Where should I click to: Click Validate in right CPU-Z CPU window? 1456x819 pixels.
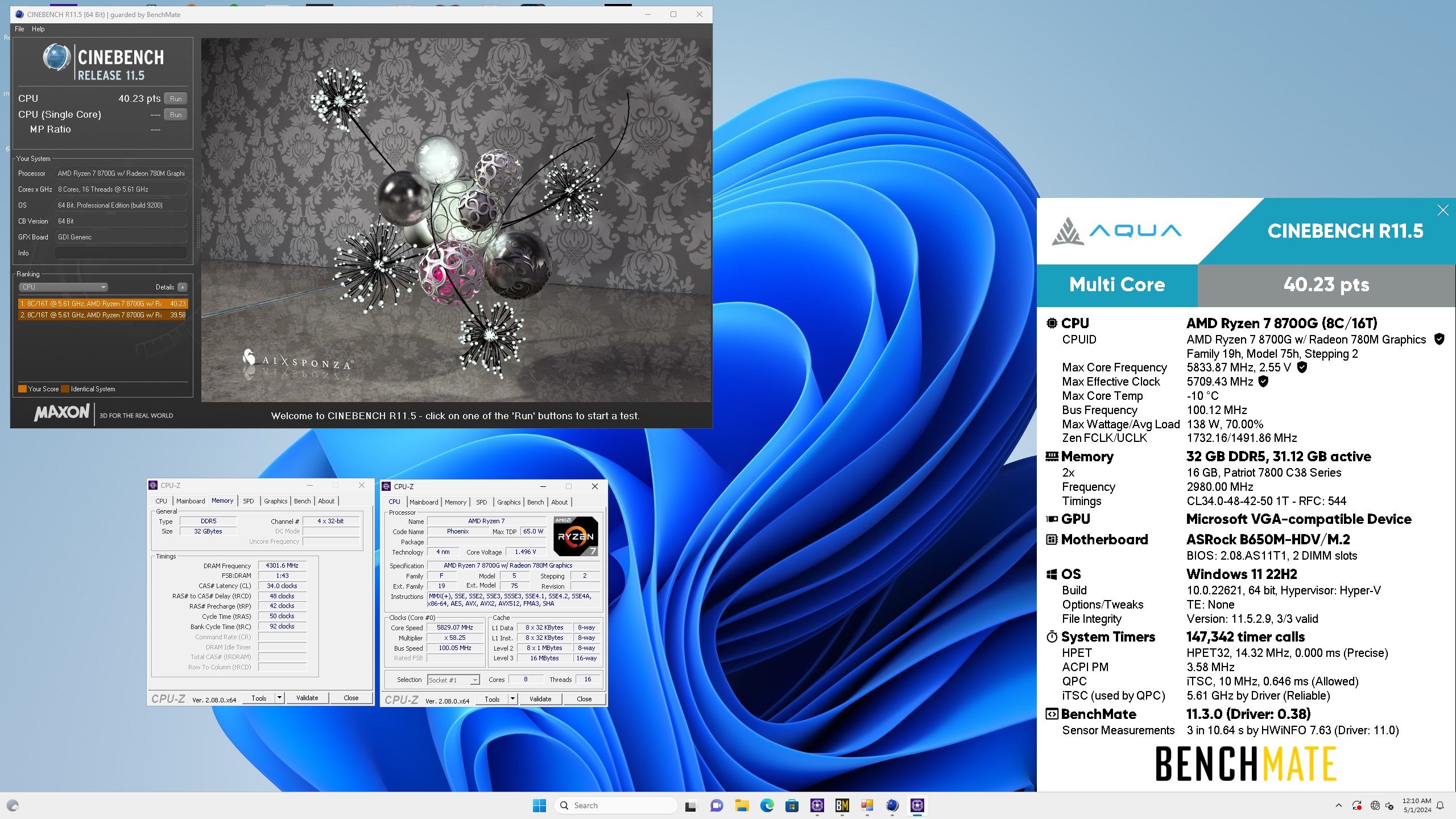540,699
